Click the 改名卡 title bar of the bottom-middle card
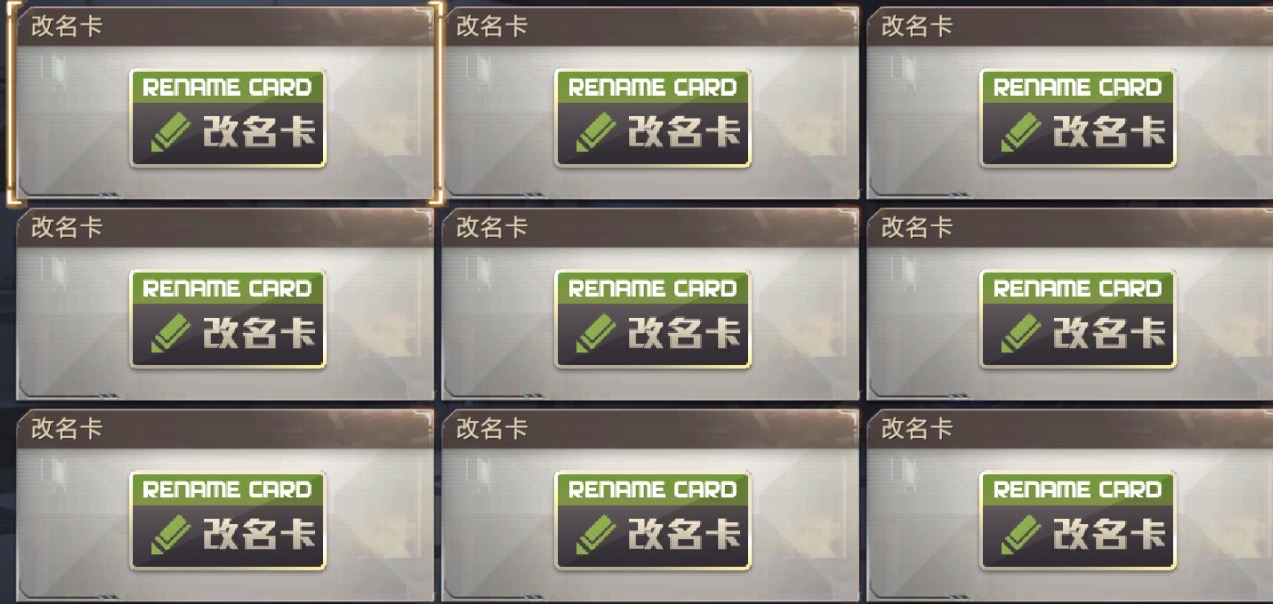1273x604 pixels. click(x=651, y=429)
